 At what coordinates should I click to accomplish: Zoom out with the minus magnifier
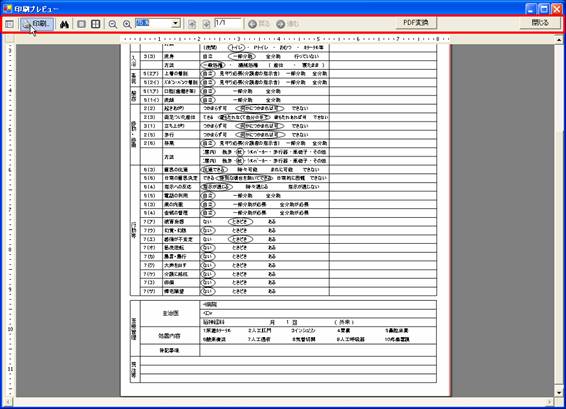point(113,24)
